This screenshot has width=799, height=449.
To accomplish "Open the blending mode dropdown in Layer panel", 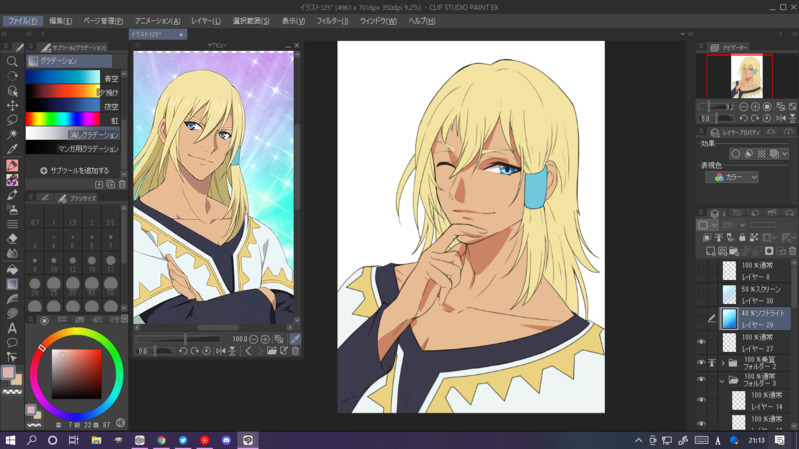I will (734, 225).
